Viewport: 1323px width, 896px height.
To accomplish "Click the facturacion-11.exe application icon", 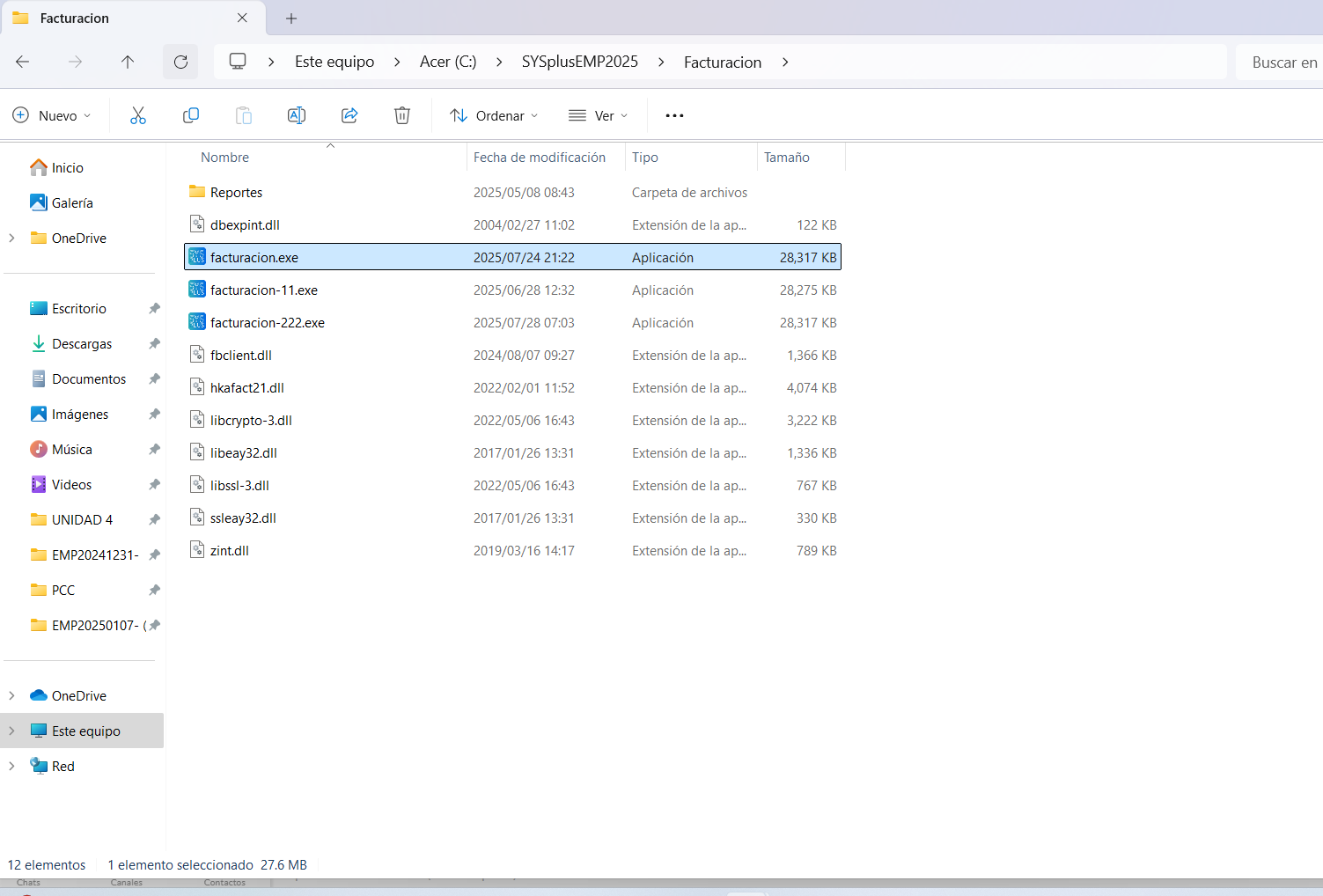I will point(197,290).
